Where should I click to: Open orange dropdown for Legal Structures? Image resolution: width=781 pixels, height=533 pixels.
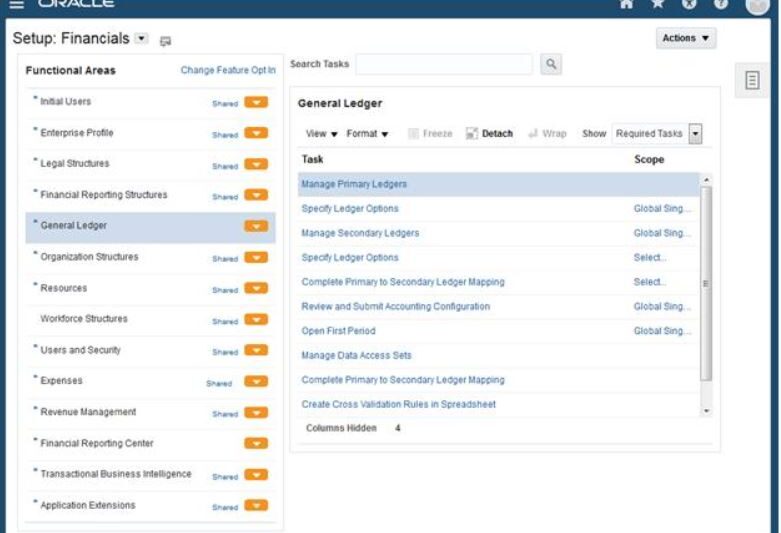pyautogui.click(x=256, y=164)
